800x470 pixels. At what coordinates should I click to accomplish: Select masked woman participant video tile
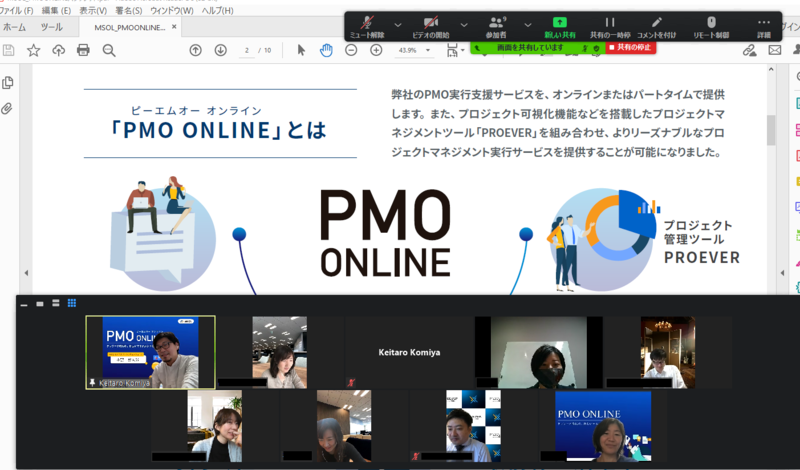(538, 352)
